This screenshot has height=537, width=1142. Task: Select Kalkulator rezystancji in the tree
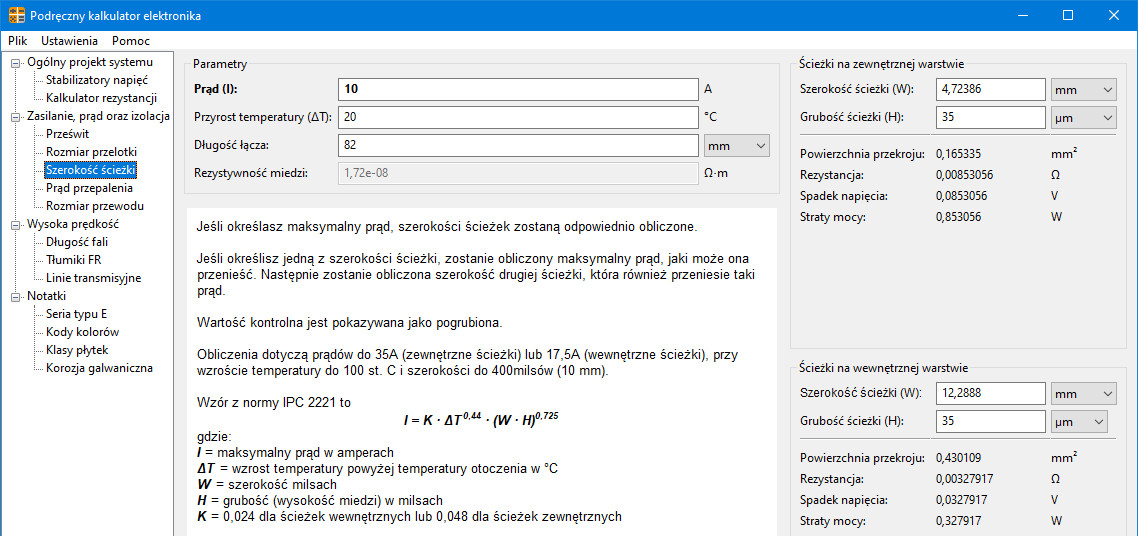pos(101,98)
